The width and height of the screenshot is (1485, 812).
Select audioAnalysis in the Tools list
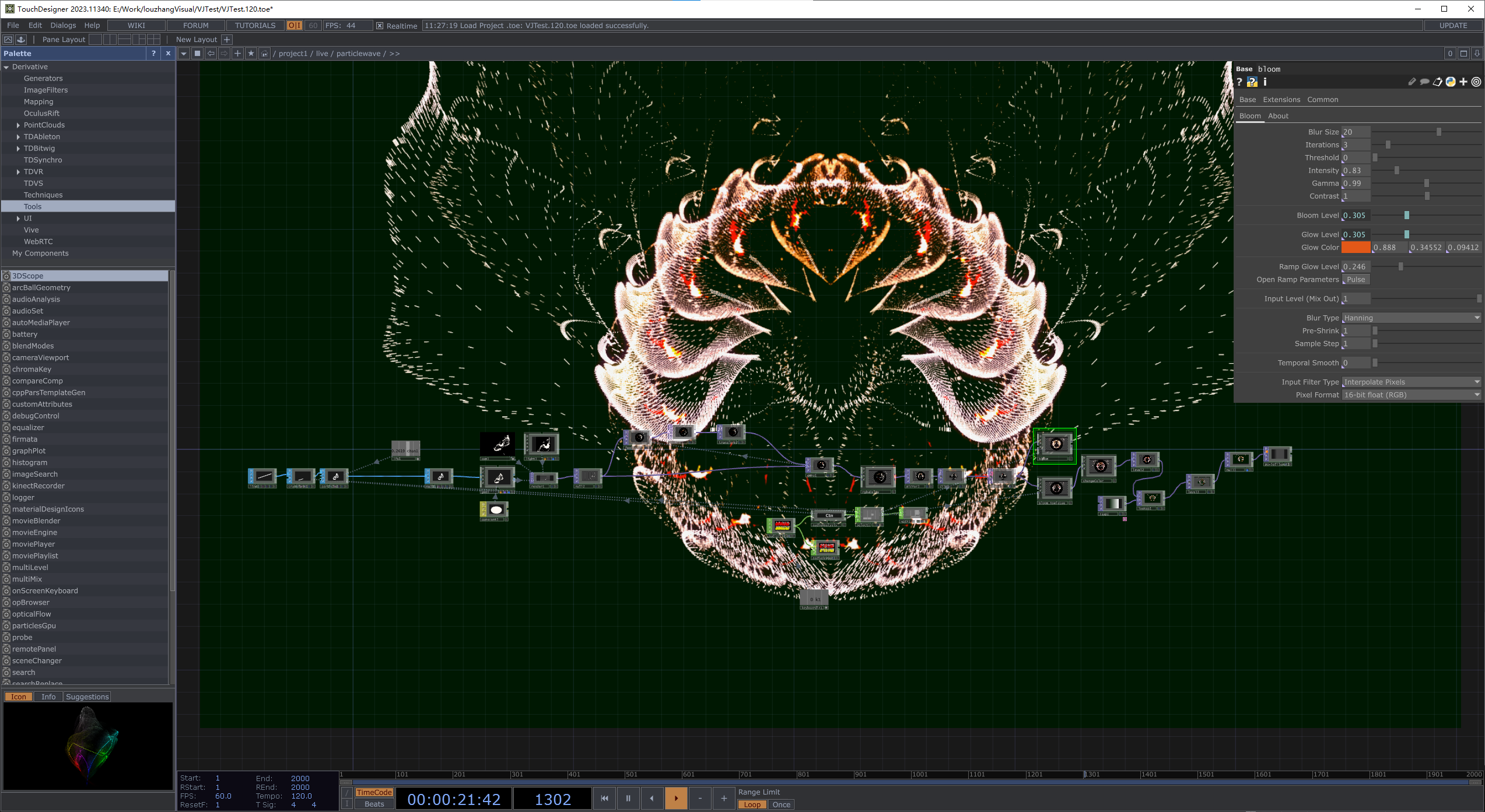click(36, 300)
